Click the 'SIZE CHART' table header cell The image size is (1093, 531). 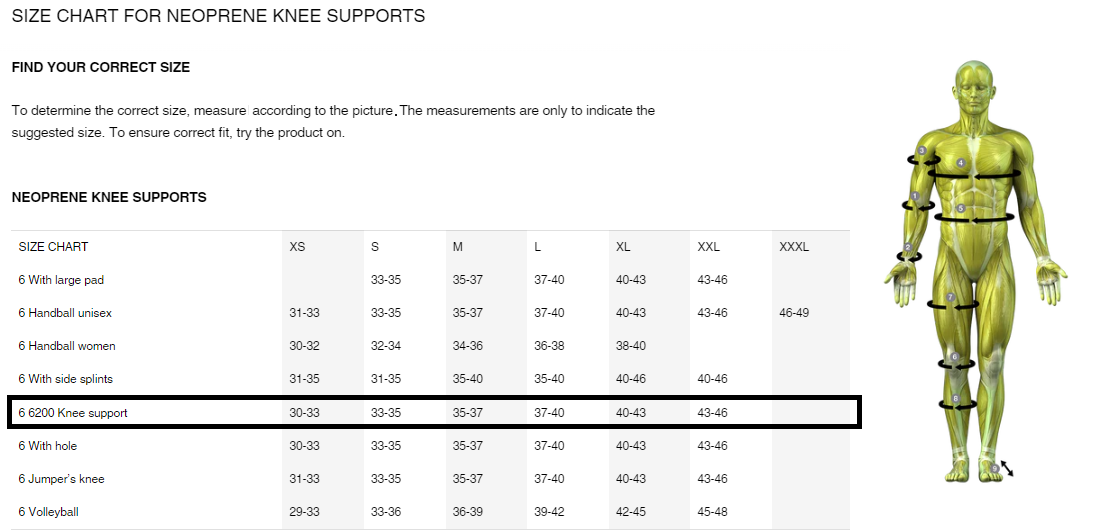pos(54,247)
